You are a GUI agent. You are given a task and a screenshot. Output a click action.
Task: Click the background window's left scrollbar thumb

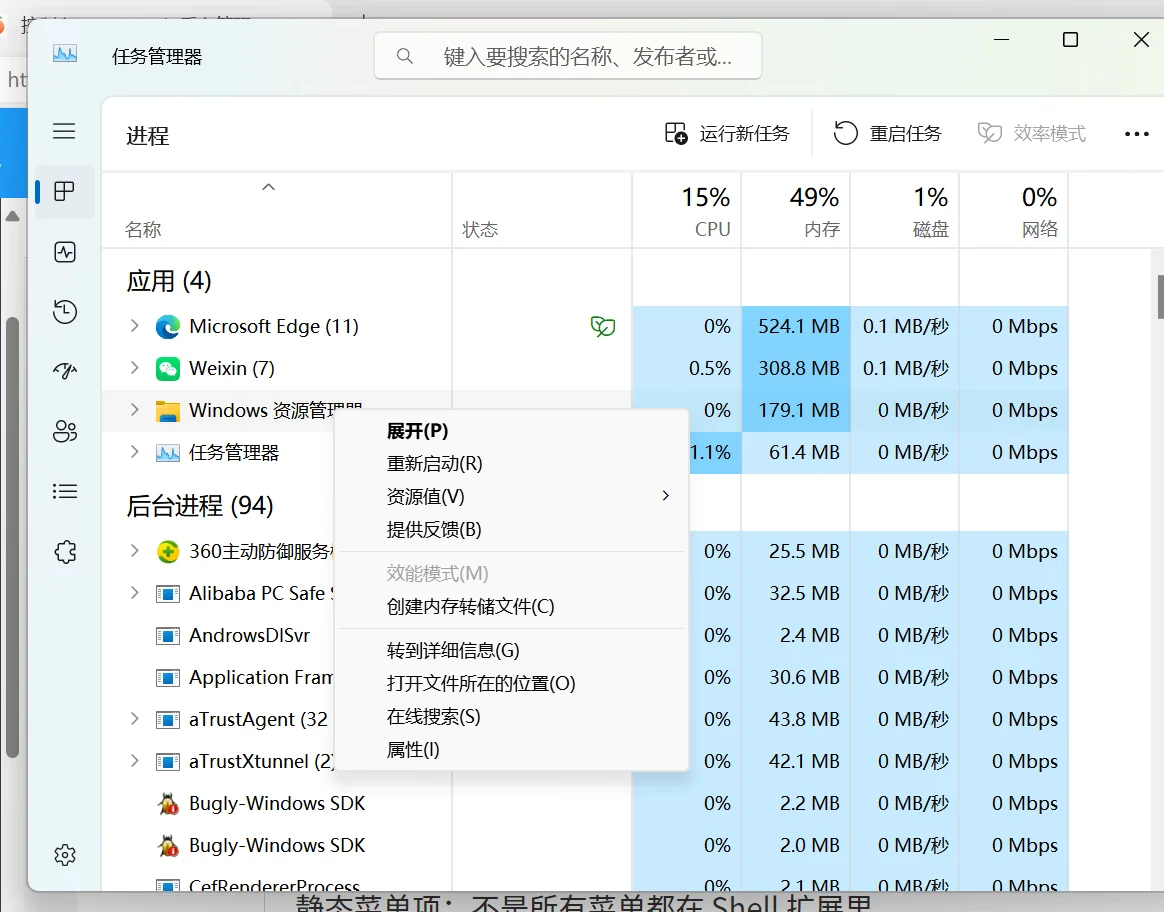click(12, 537)
